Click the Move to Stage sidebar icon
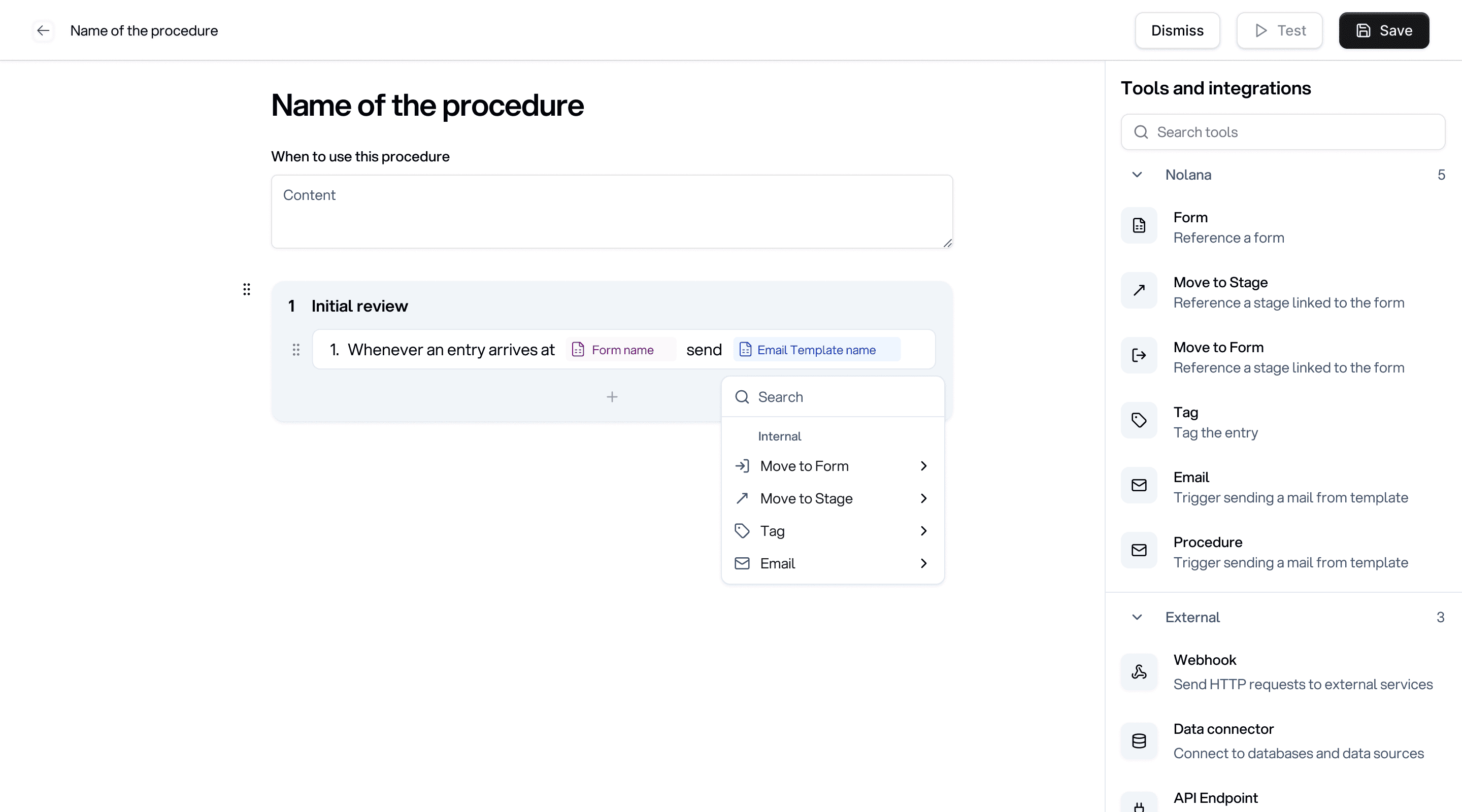1462x812 pixels. point(1139,290)
